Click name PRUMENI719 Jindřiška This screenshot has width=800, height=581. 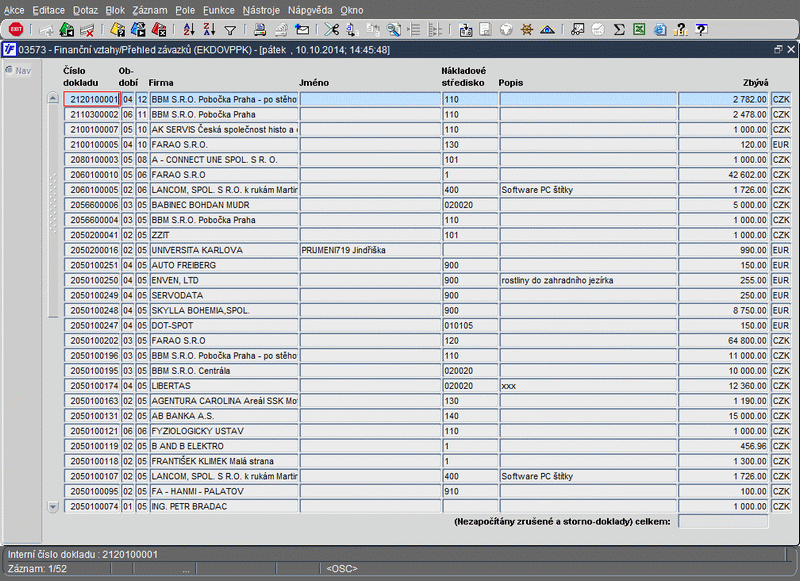(370, 250)
